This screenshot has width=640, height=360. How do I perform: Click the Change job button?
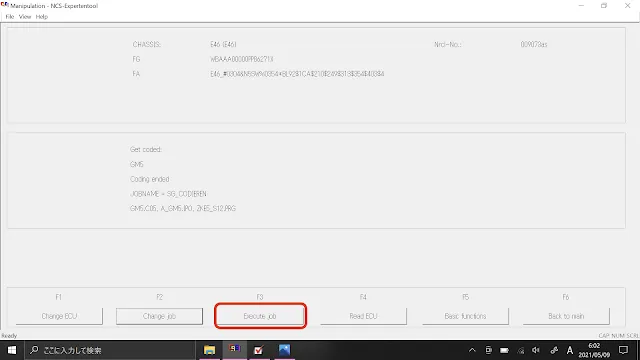point(159,316)
